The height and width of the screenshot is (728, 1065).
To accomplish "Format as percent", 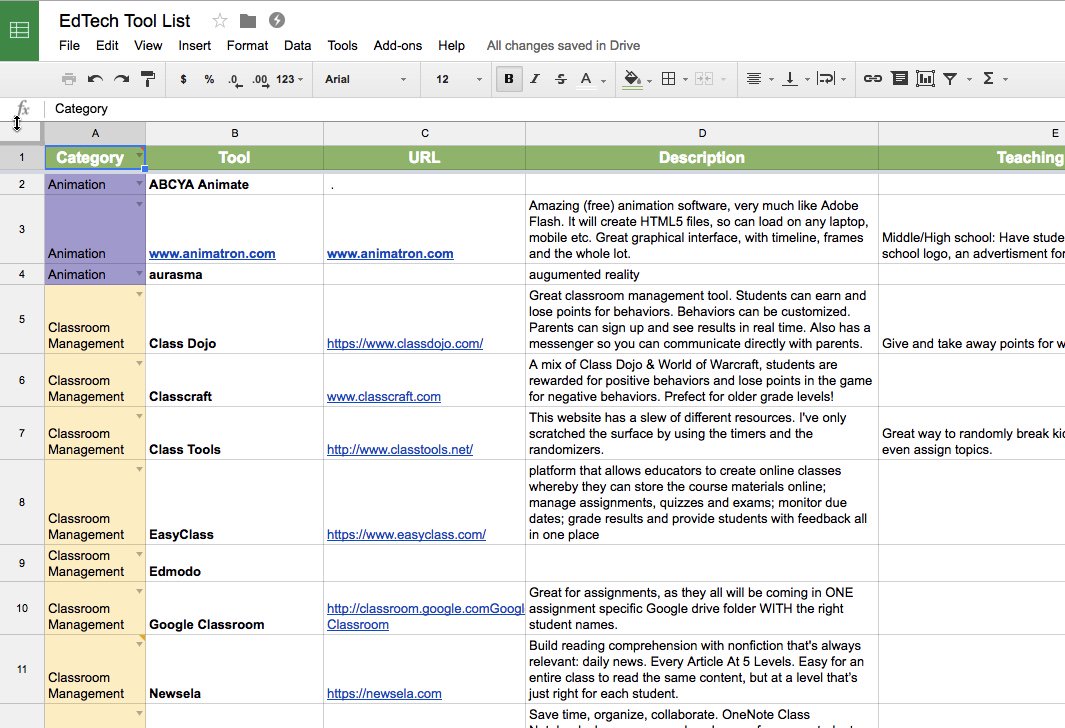I will click(x=209, y=79).
